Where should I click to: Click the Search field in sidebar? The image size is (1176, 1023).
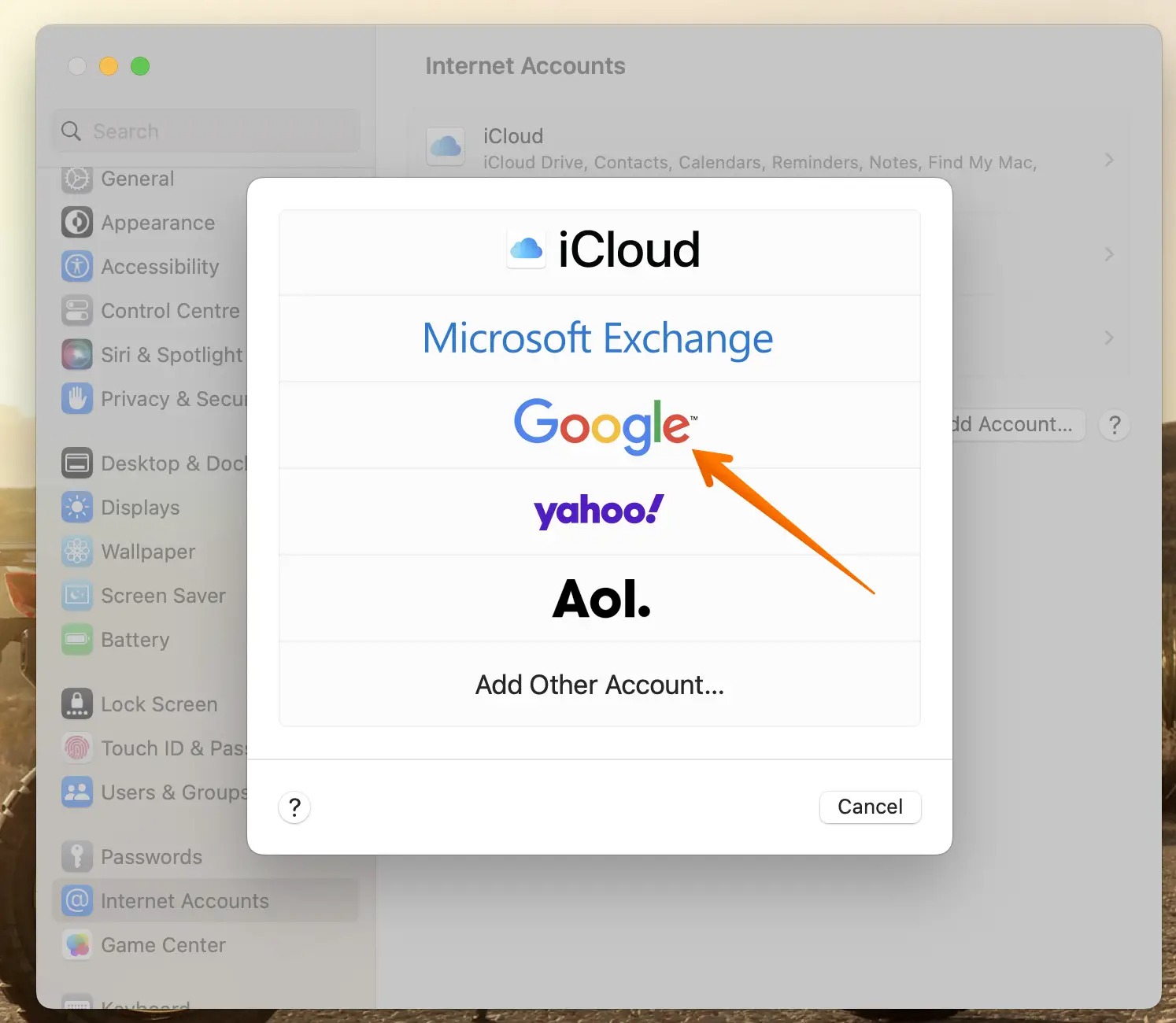pos(206,131)
